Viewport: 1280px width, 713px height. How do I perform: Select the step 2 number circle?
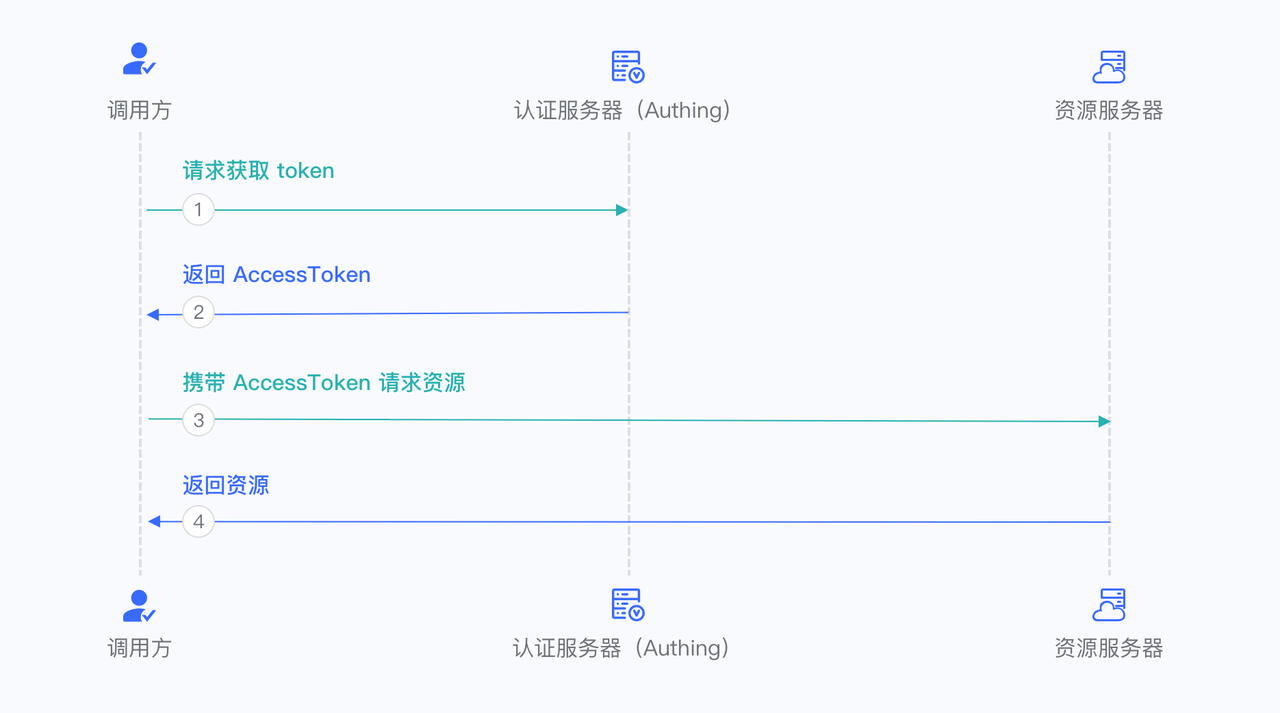point(198,313)
